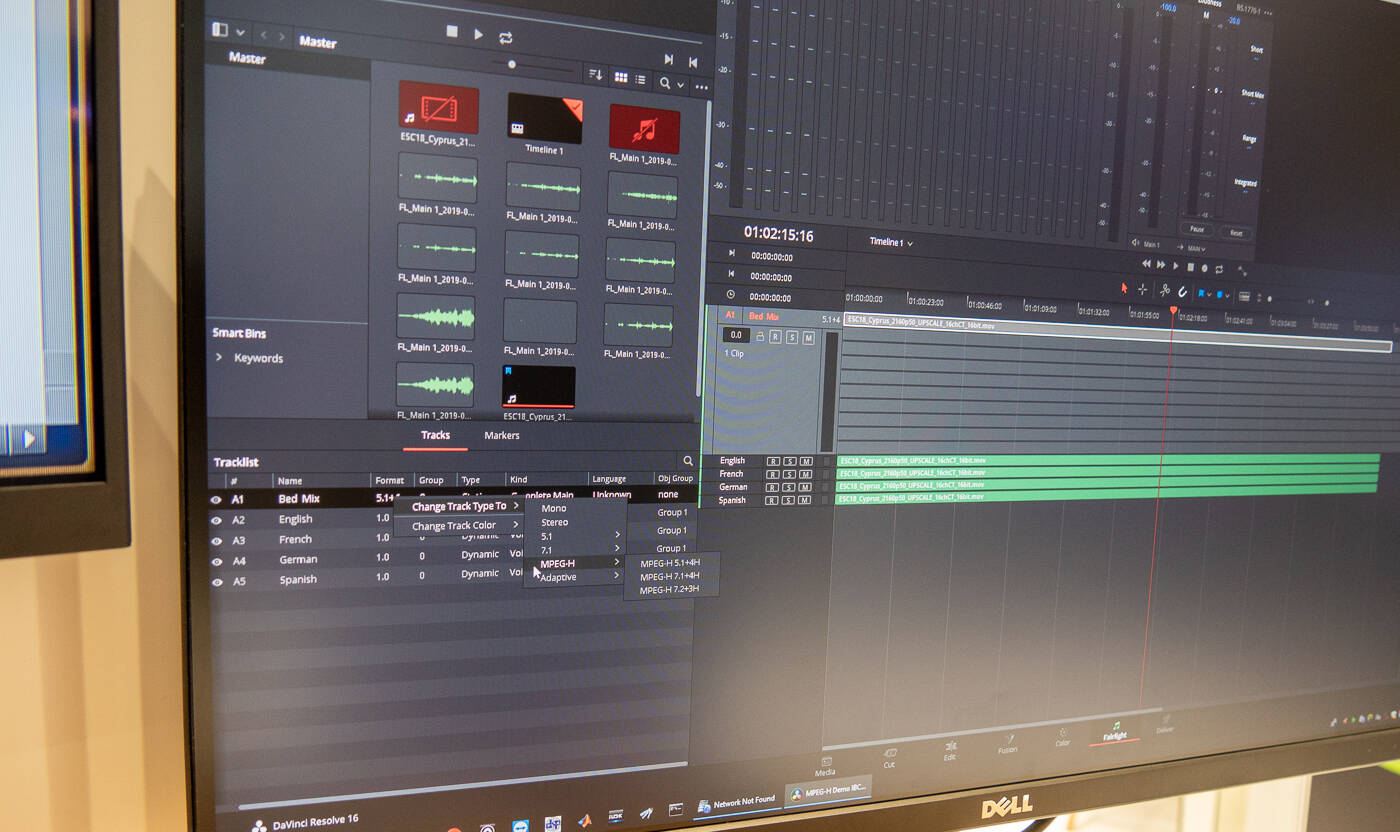Select MPEG-H 7.2+3H format
Screen dimensions: 1400x832
point(671,590)
